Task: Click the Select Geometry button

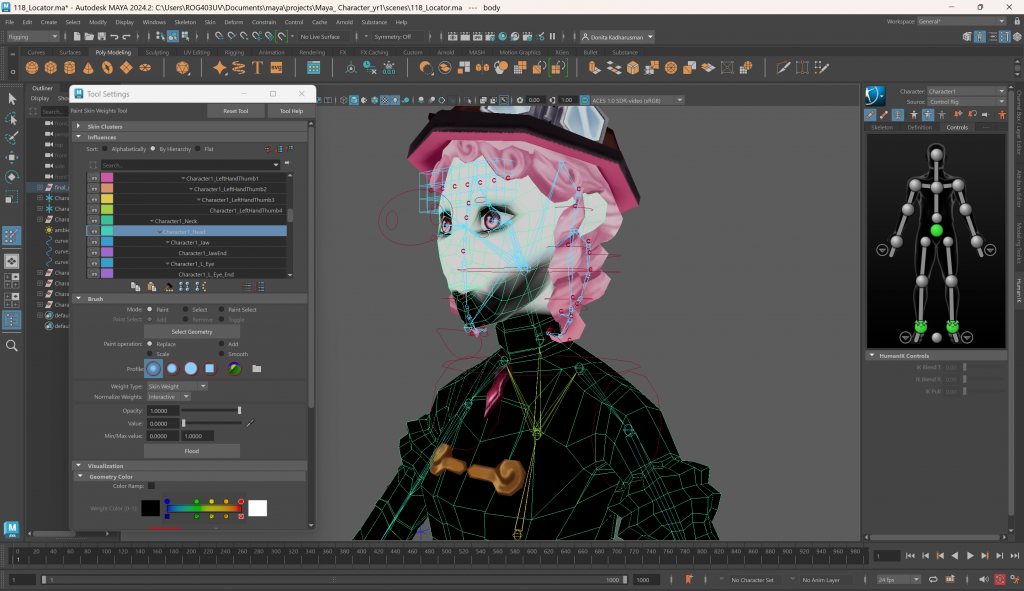Action: pos(191,332)
